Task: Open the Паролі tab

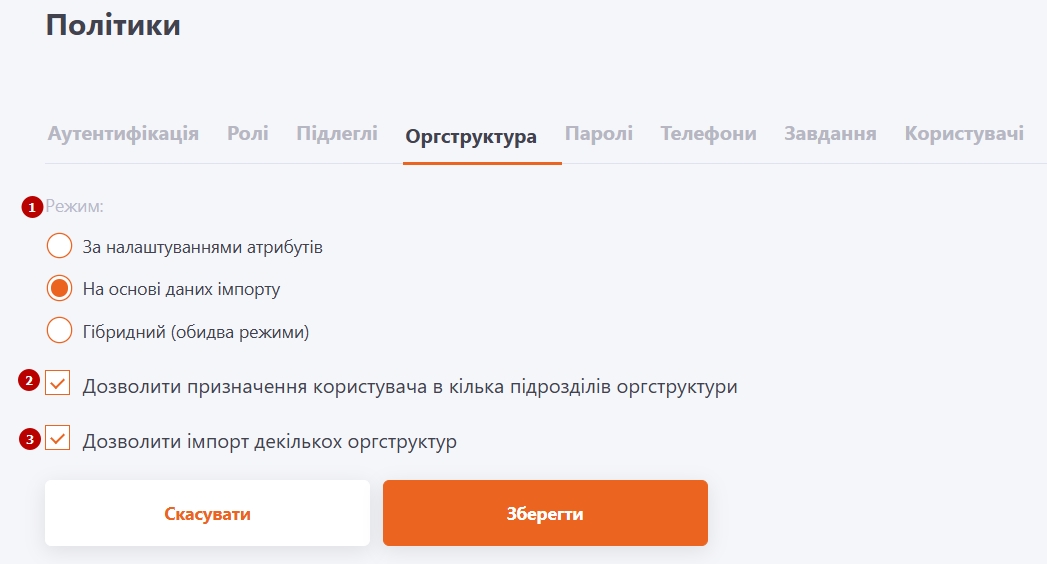Action: click(598, 134)
